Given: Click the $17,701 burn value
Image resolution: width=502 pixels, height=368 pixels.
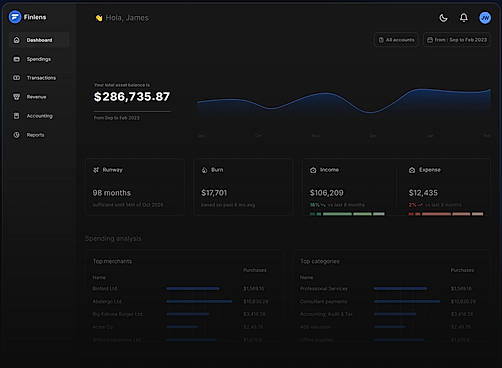Looking at the screenshot, I should [x=214, y=193].
